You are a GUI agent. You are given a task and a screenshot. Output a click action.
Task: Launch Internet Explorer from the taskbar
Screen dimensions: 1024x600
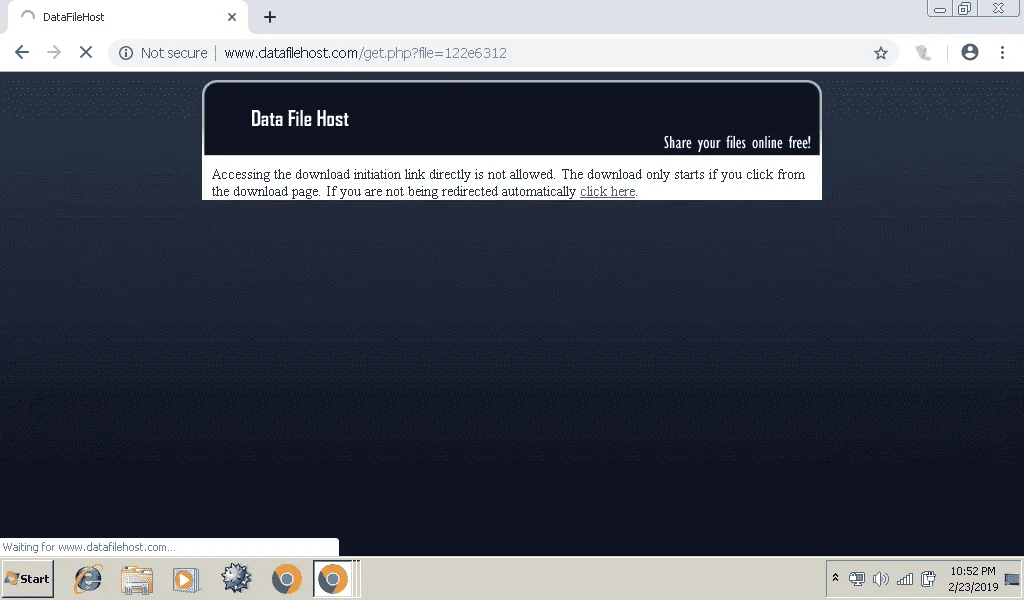click(x=88, y=579)
